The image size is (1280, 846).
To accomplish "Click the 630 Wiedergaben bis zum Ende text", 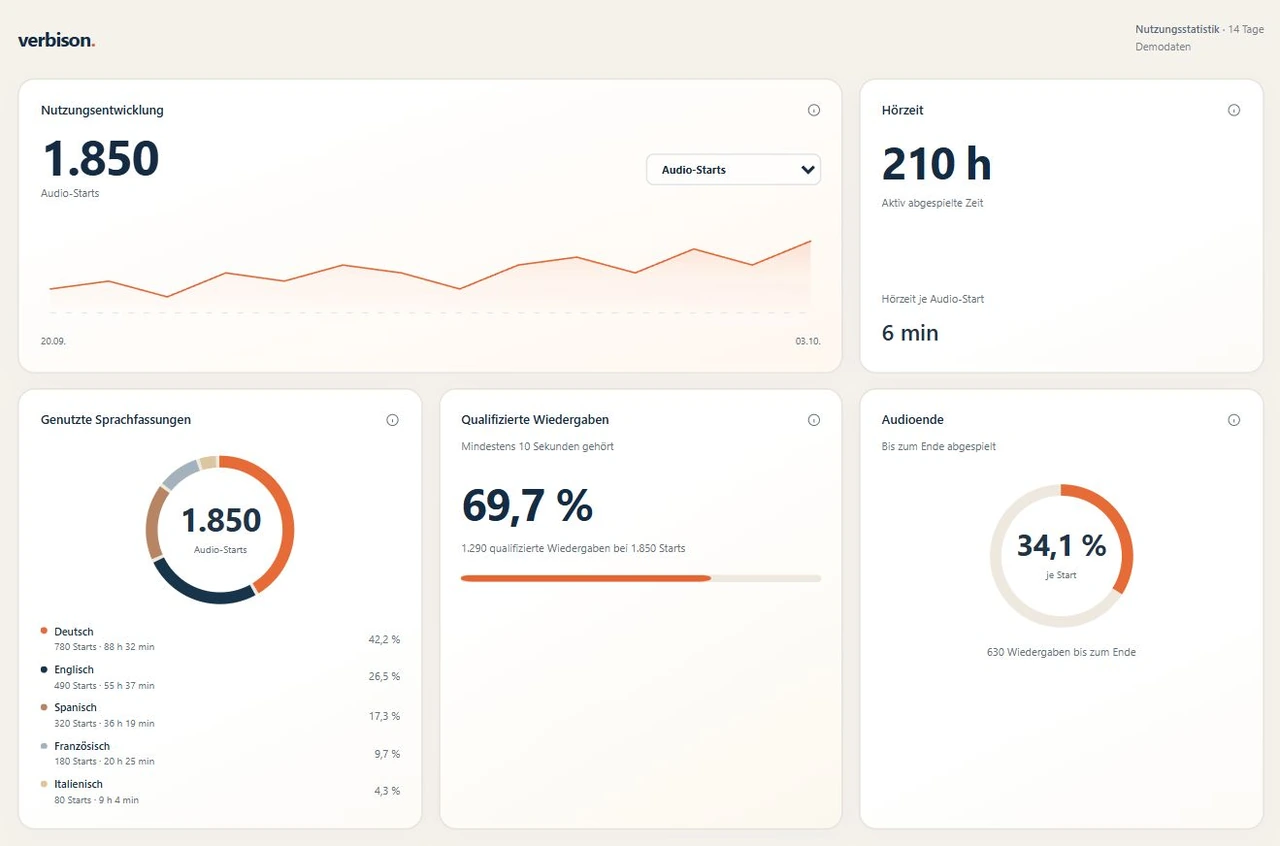I will 1061,652.
